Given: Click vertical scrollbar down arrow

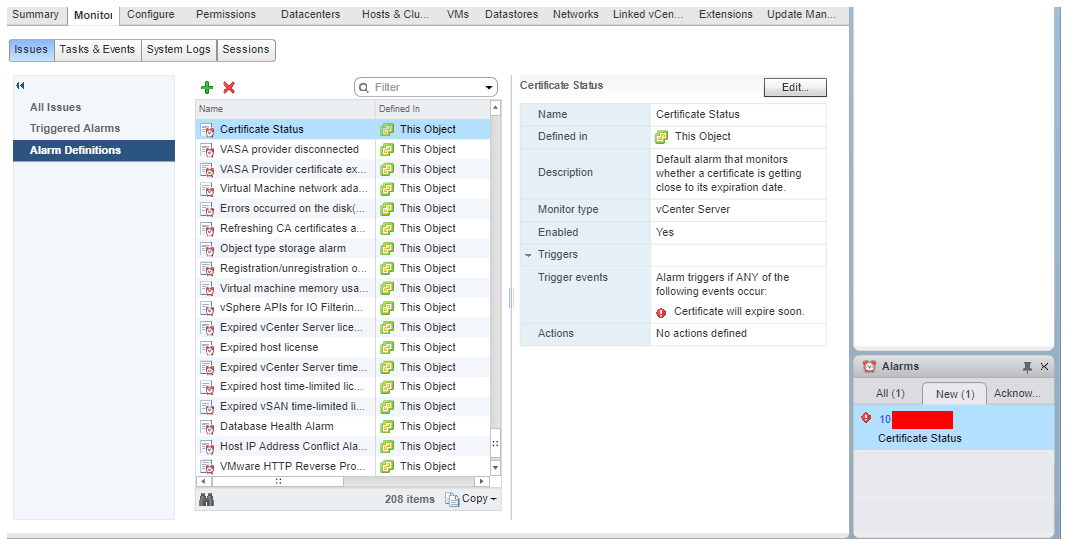Looking at the screenshot, I should (x=495, y=467).
